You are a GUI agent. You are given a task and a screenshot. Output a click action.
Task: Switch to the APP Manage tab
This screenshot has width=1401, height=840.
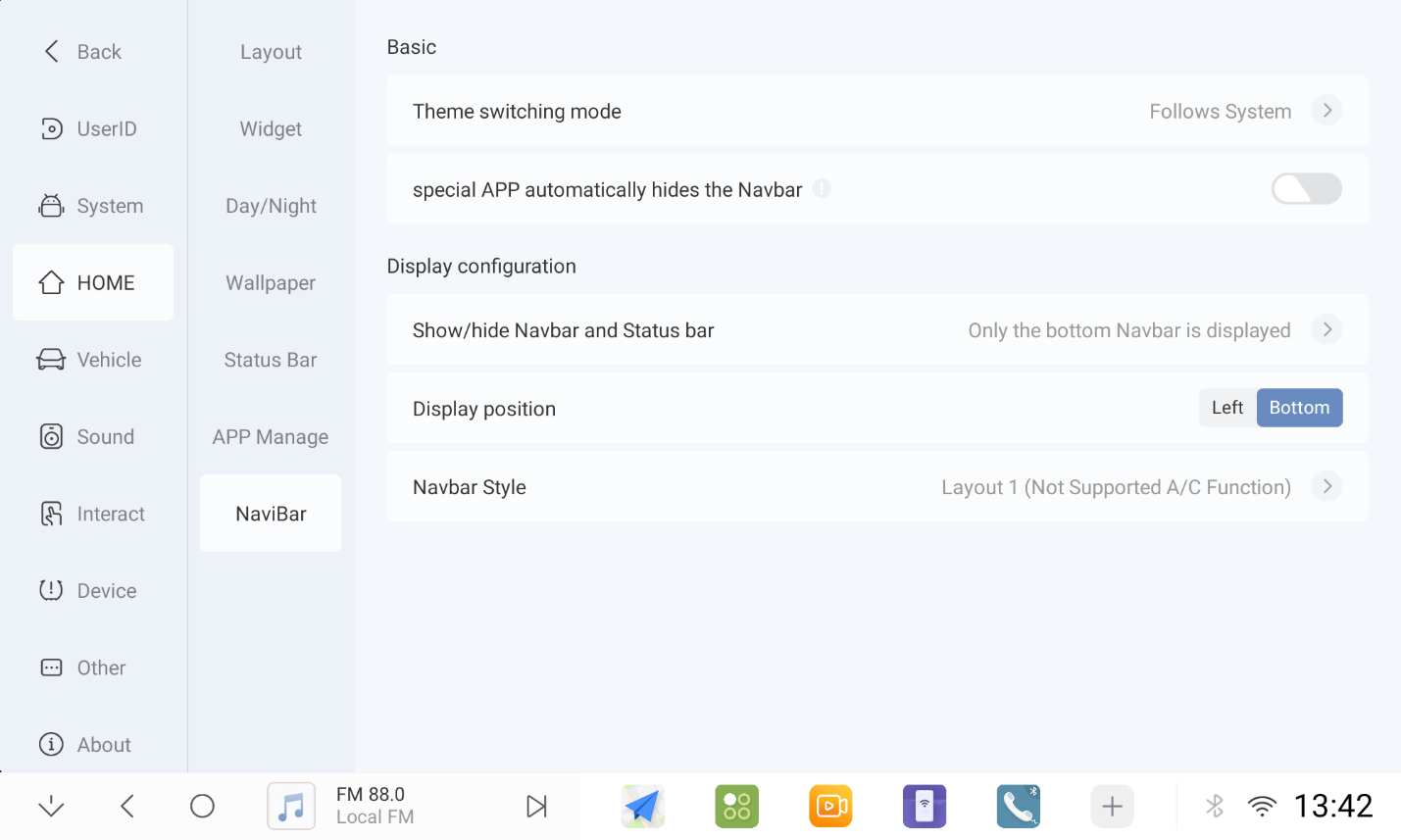[x=271, y=436]
